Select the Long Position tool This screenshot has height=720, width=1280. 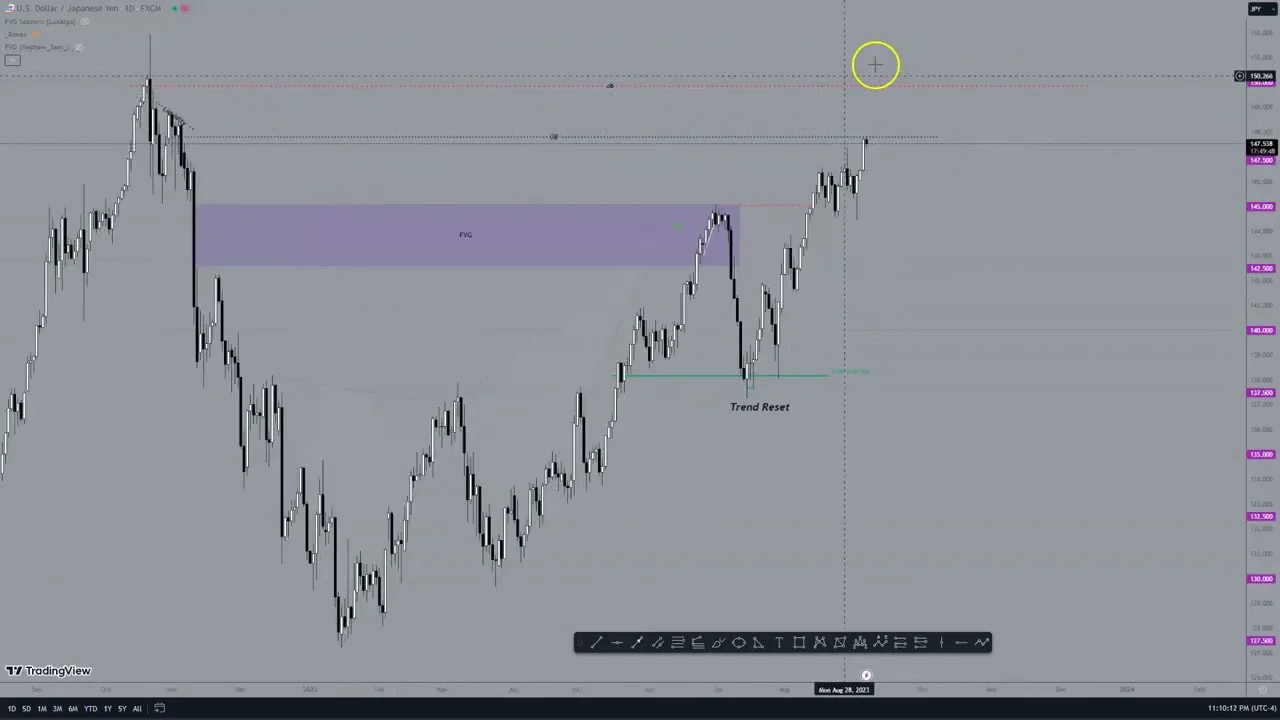point(900,643)
